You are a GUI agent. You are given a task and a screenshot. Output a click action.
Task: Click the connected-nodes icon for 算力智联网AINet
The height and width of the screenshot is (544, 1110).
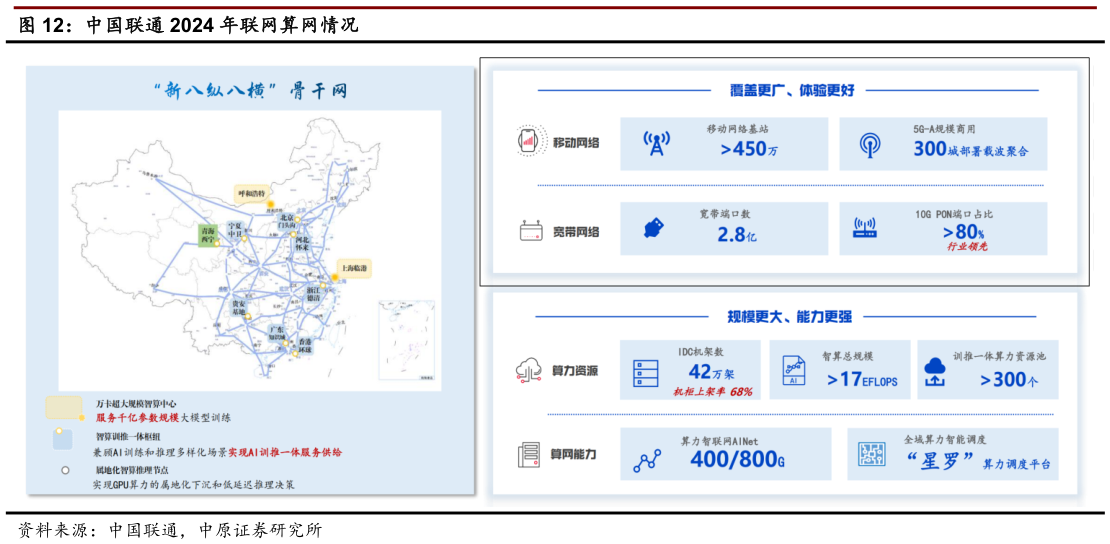[x=647, y=460]
